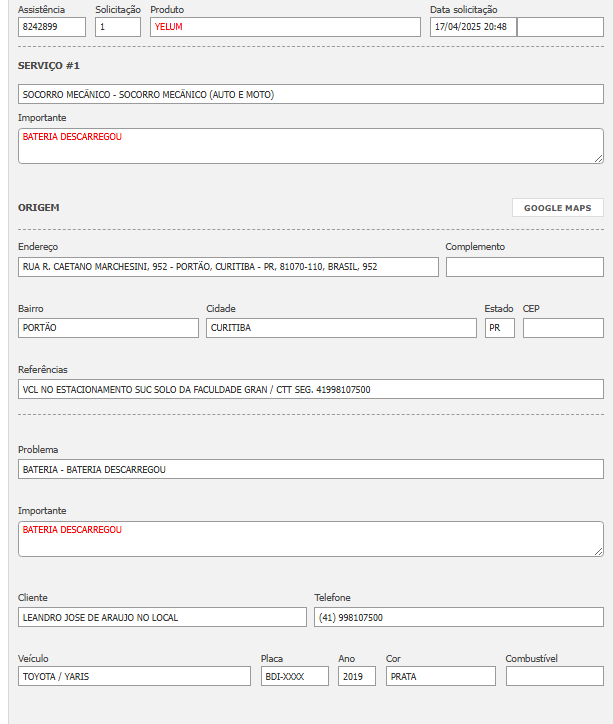The image size is (614, 724).
Task: Click the Assistência number field
Action: 52,27
